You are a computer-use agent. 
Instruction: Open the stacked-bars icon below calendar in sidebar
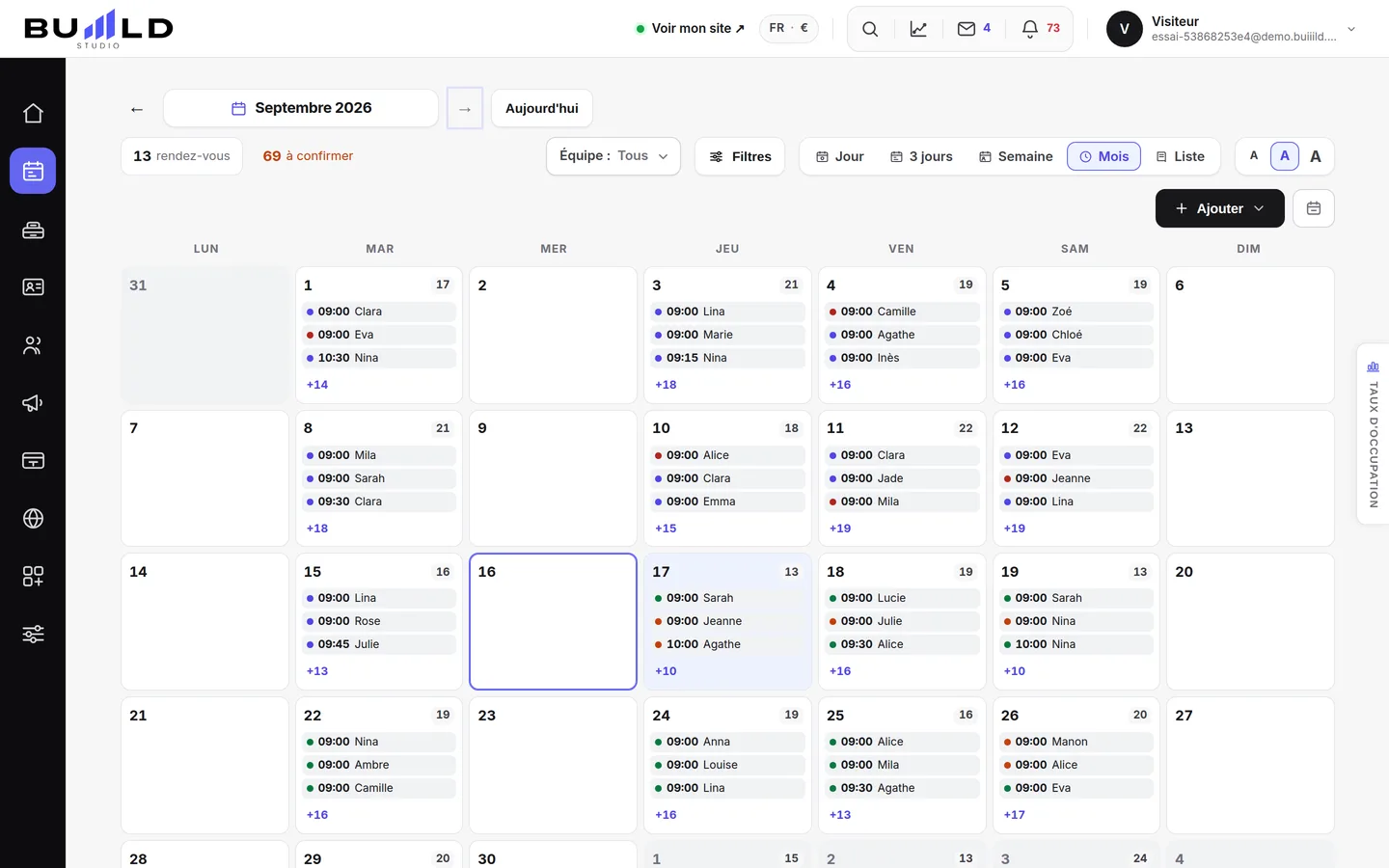pos(33,229)
